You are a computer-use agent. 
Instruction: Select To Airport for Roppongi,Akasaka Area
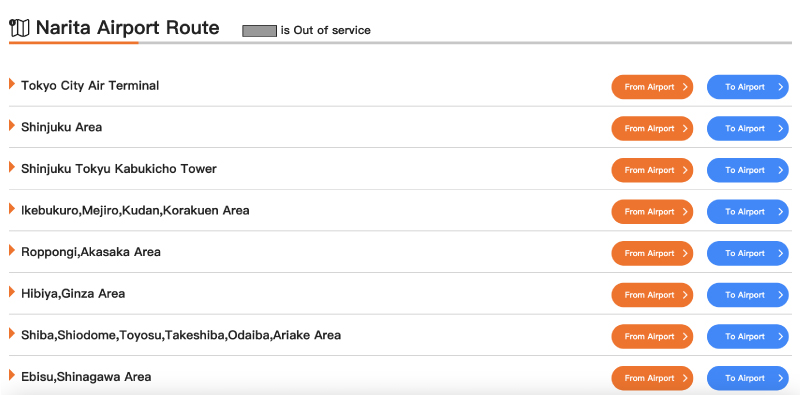pos(747,254)
